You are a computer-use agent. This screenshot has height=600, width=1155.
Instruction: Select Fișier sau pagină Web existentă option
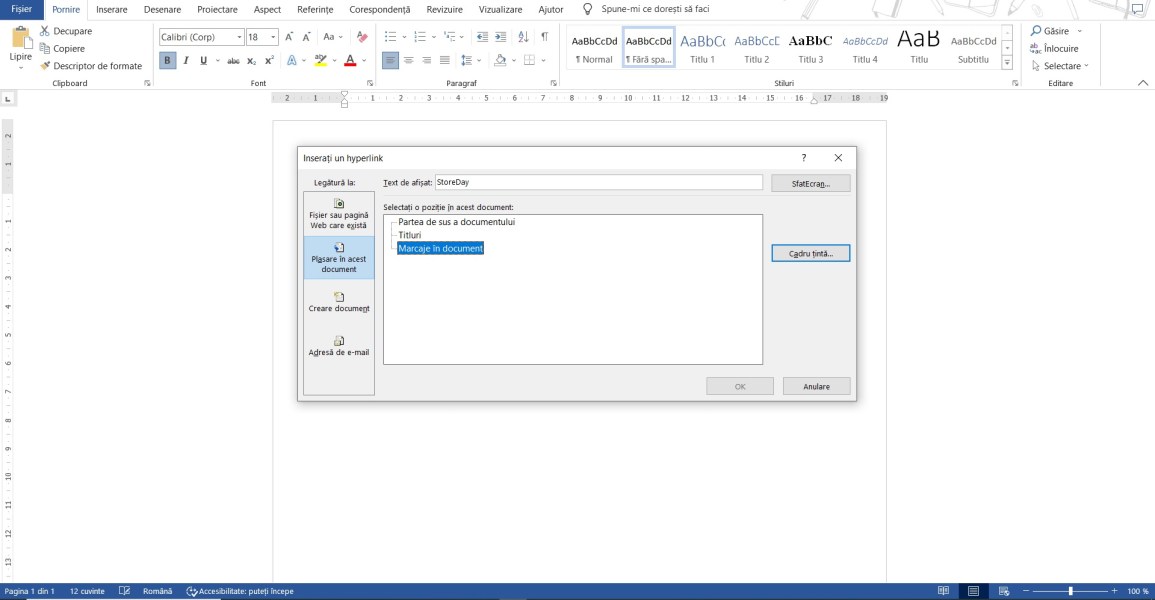click(x=339, y=214)
